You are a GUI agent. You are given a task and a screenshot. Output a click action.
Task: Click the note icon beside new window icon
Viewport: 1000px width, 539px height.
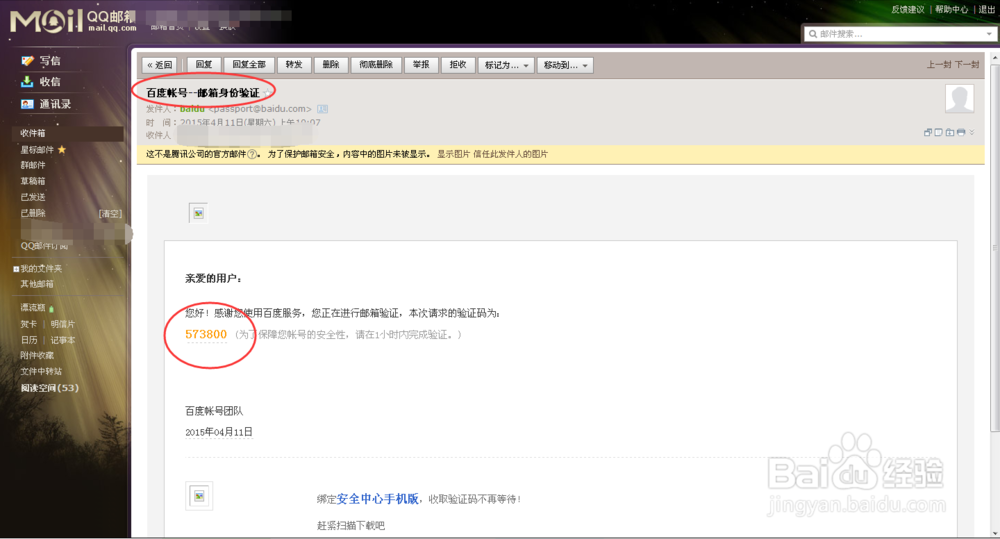coord(939,132)
